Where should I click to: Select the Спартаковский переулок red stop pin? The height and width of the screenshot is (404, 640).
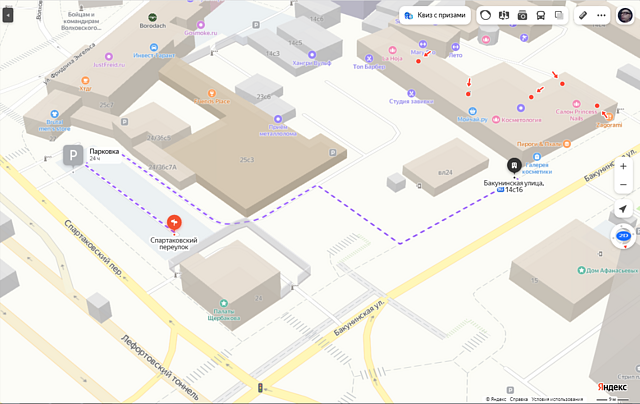point(174,222)
